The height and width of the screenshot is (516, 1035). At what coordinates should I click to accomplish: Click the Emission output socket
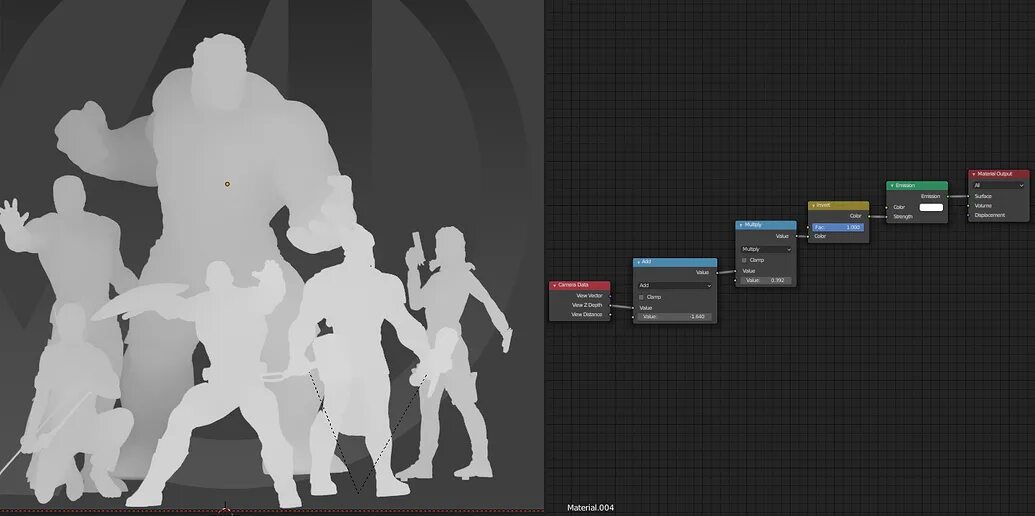point(948,196)
